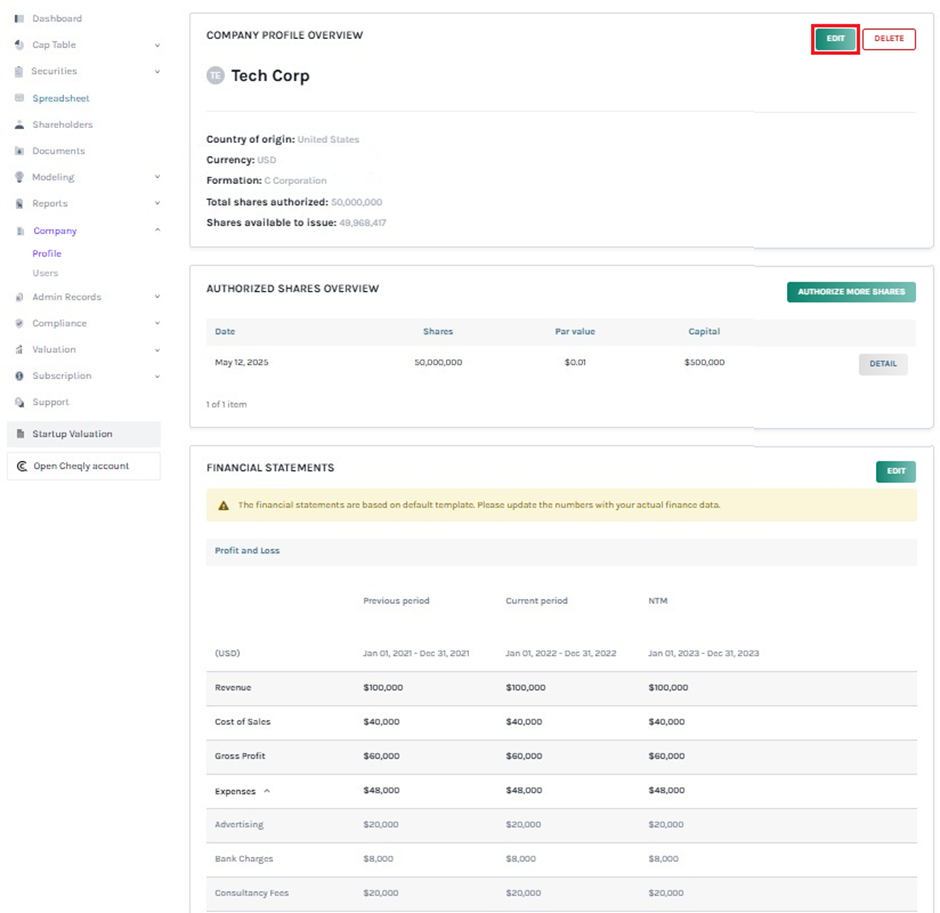Click the Support icon in sidebar
Viewport: 940px width, 913px height.
pos(20,402)
